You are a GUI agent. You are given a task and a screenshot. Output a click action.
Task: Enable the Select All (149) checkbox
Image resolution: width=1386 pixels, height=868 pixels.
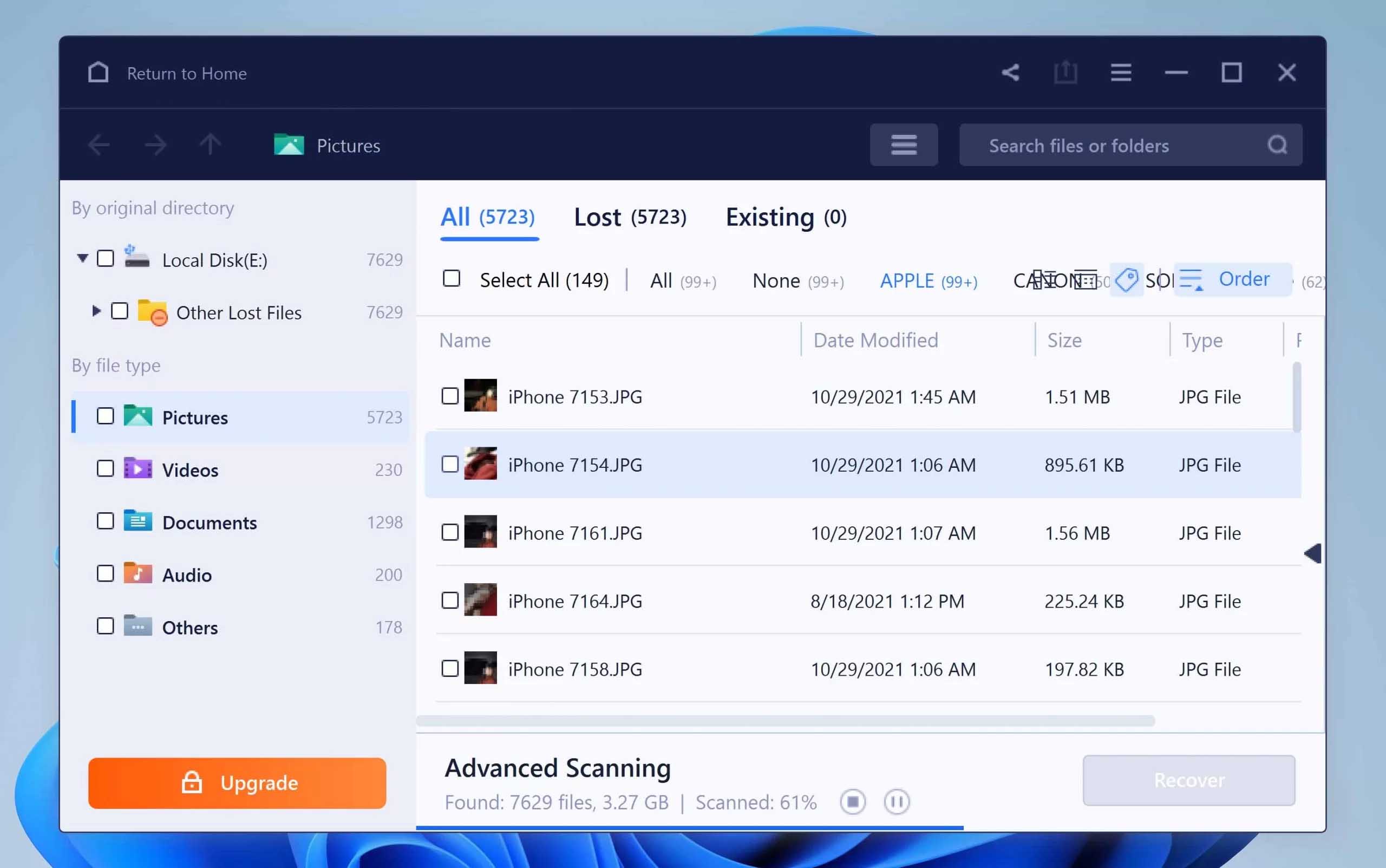tap(452, 279)
